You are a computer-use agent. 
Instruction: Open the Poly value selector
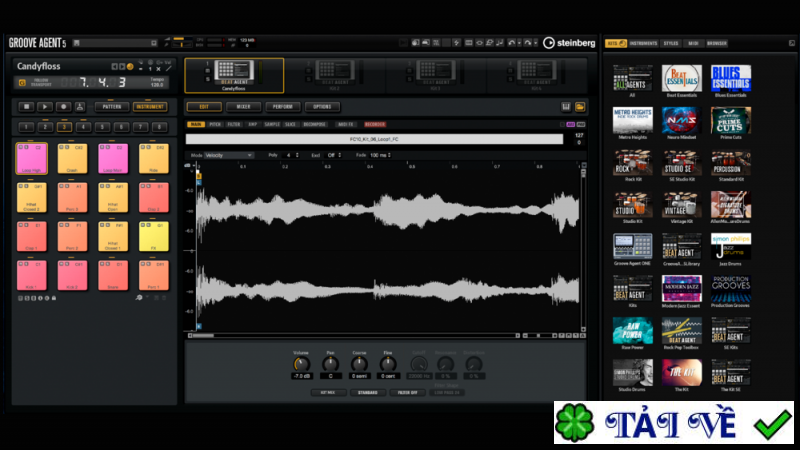click(290, 155)
